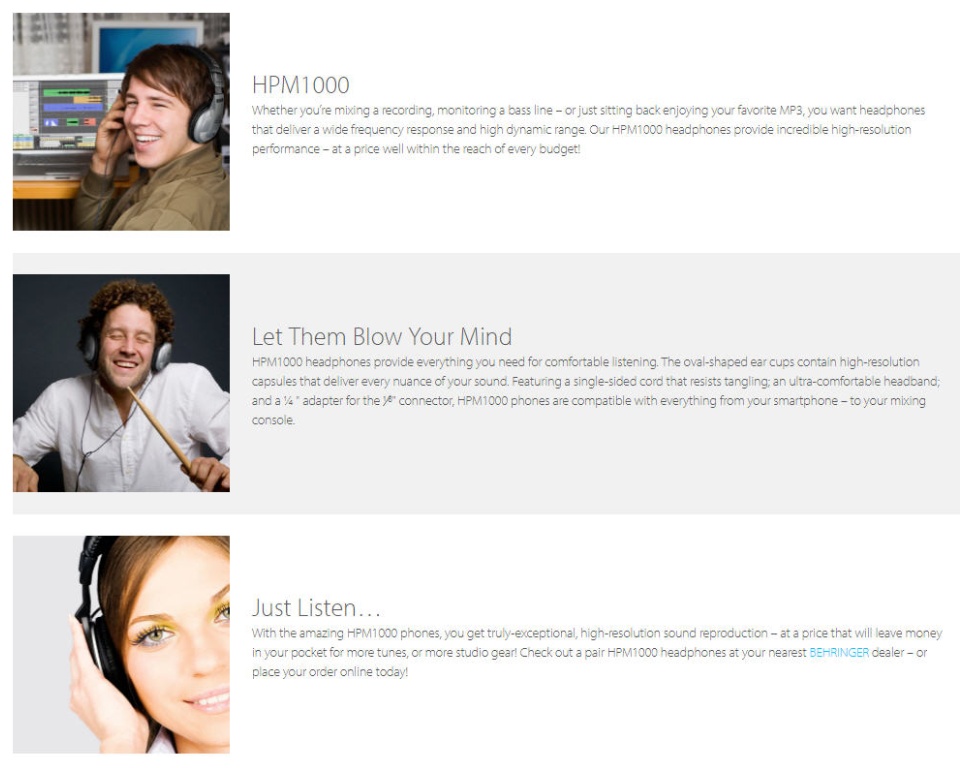Select the drummer photo with drumstick
The image size is (960, 768).
[121, 383]
